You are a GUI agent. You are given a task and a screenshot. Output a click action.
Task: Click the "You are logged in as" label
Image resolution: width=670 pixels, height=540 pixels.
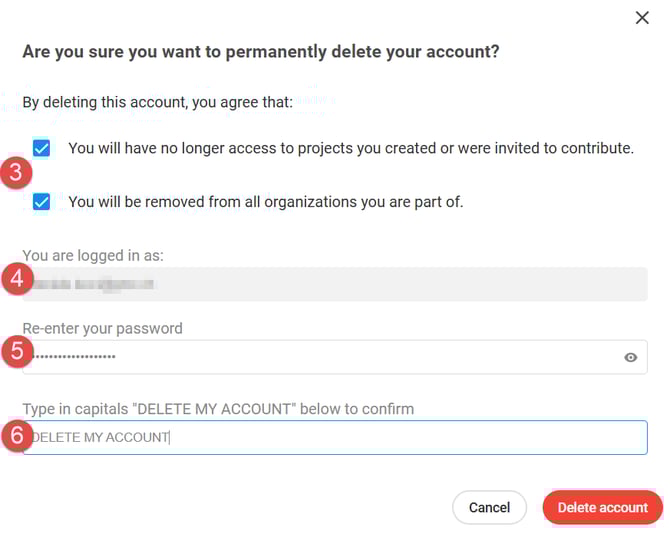93,255
